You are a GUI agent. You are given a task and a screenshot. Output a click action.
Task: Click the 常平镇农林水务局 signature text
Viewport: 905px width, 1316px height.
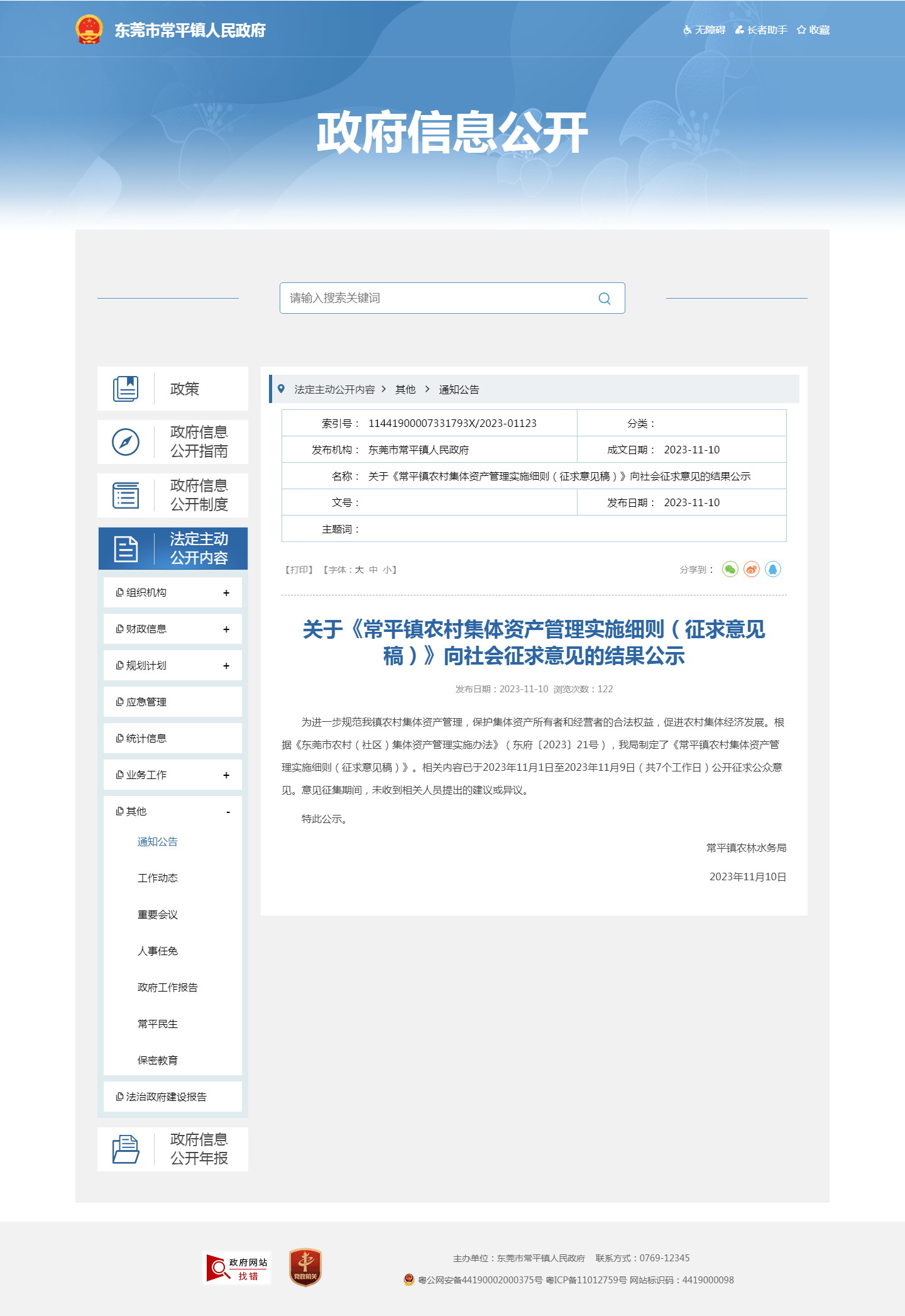click(747, 848)
